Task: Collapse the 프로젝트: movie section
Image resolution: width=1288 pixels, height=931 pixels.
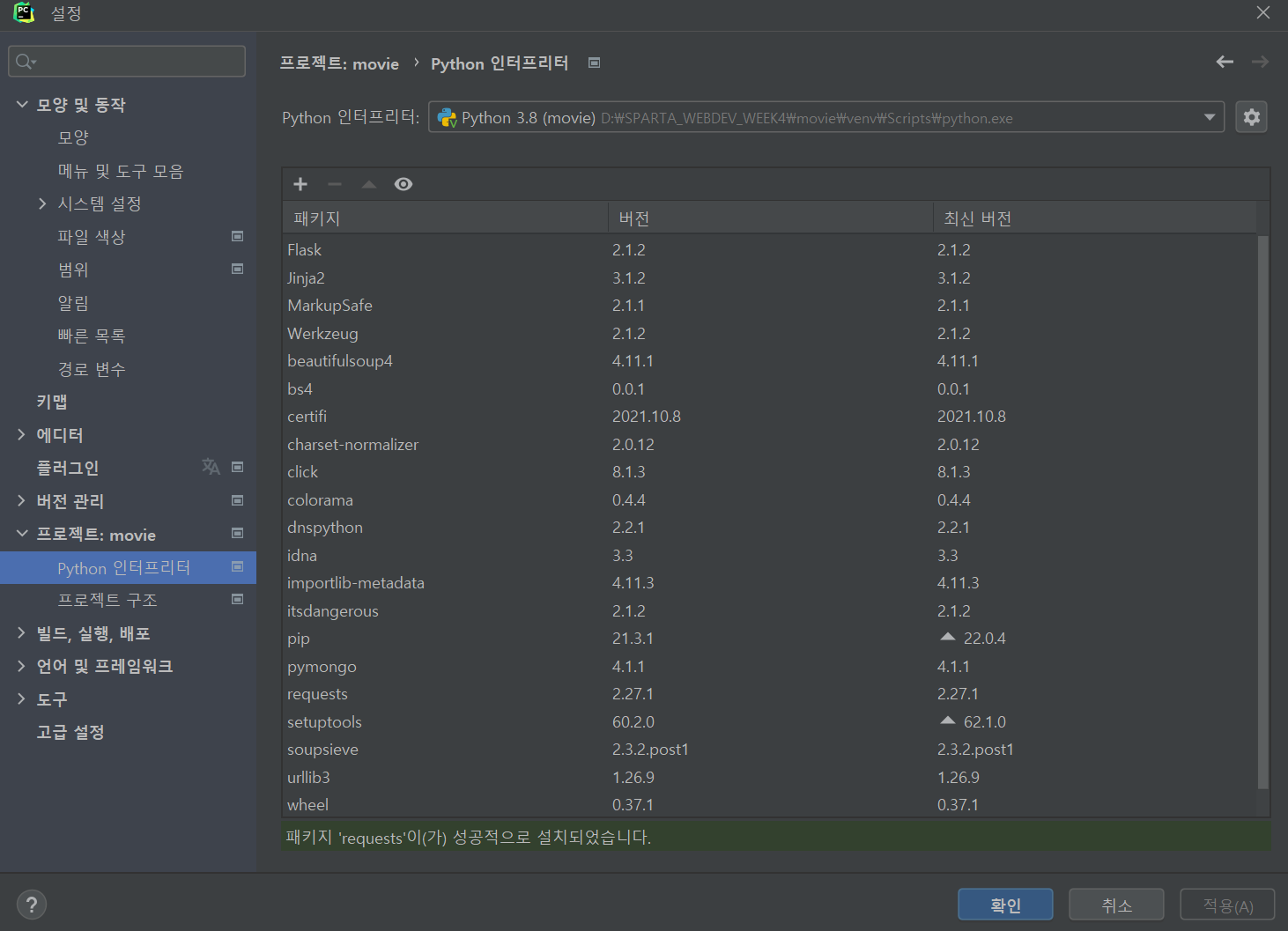Action: click(x=22, y=534)
